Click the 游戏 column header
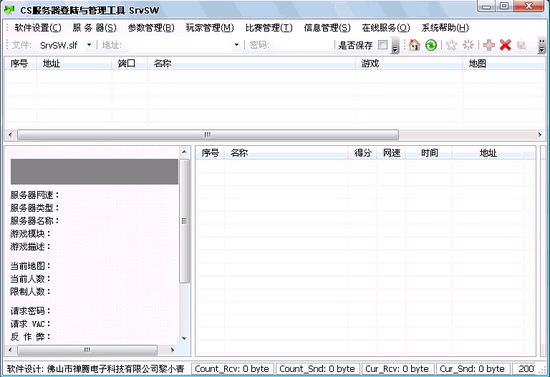 (409, 63)
